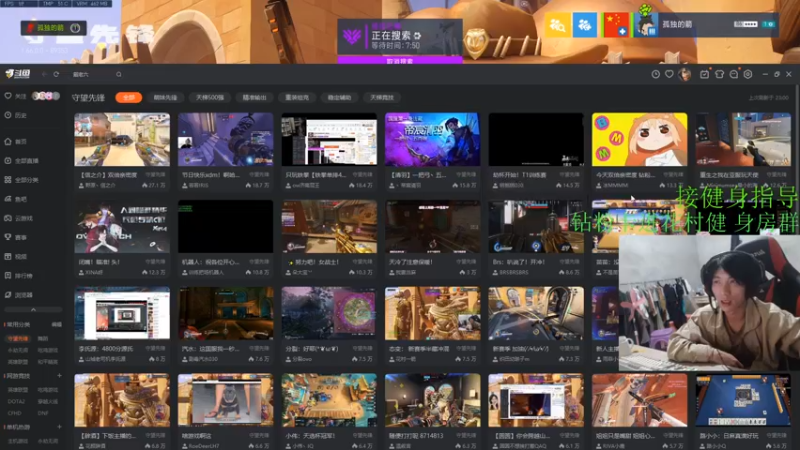Click yellow find-group button in game overlay
This screenshot has width=800, height=450.
(x=557, y=24)
